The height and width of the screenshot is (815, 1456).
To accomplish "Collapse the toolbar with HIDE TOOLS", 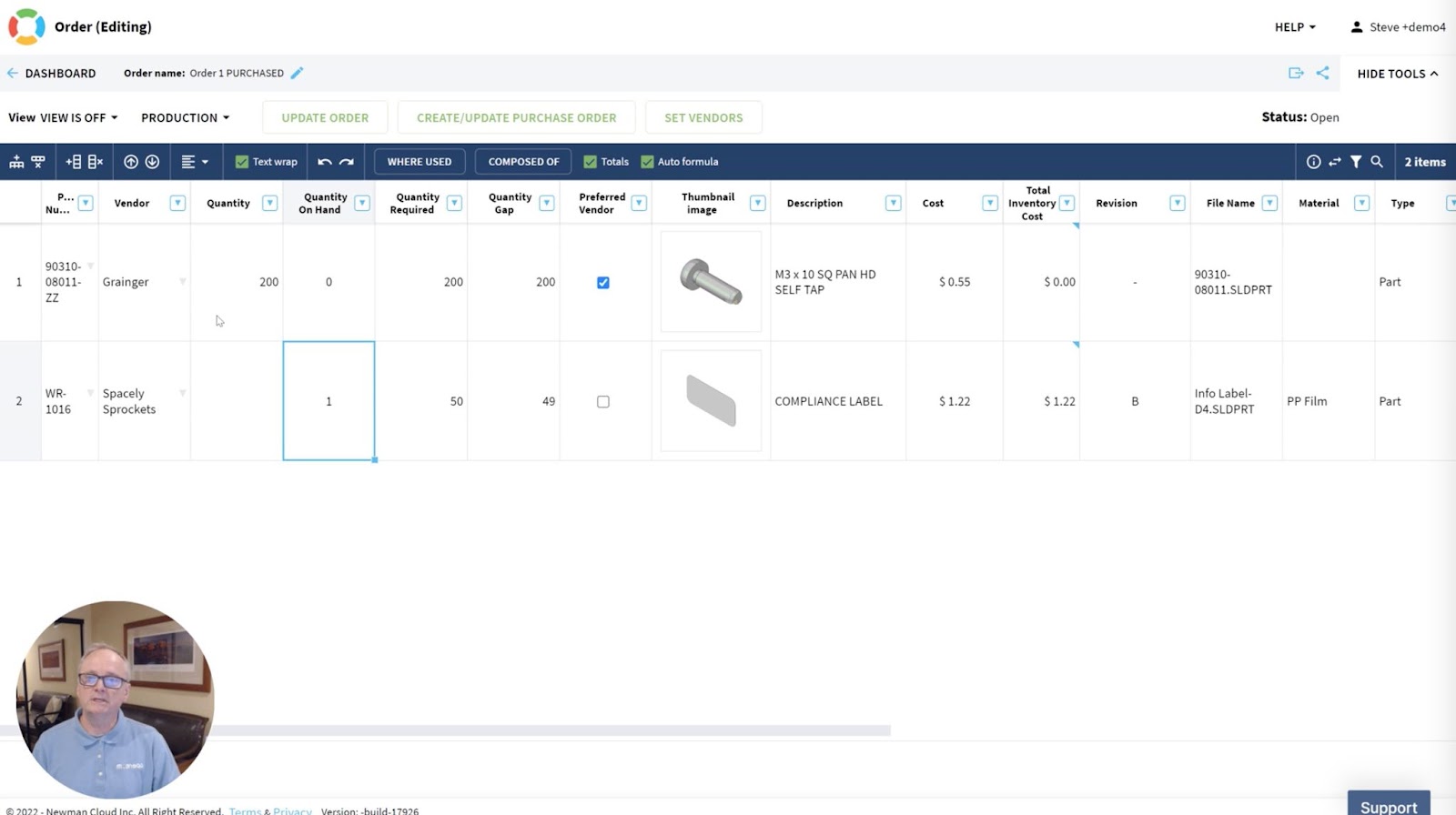I will click(1398, 74).
